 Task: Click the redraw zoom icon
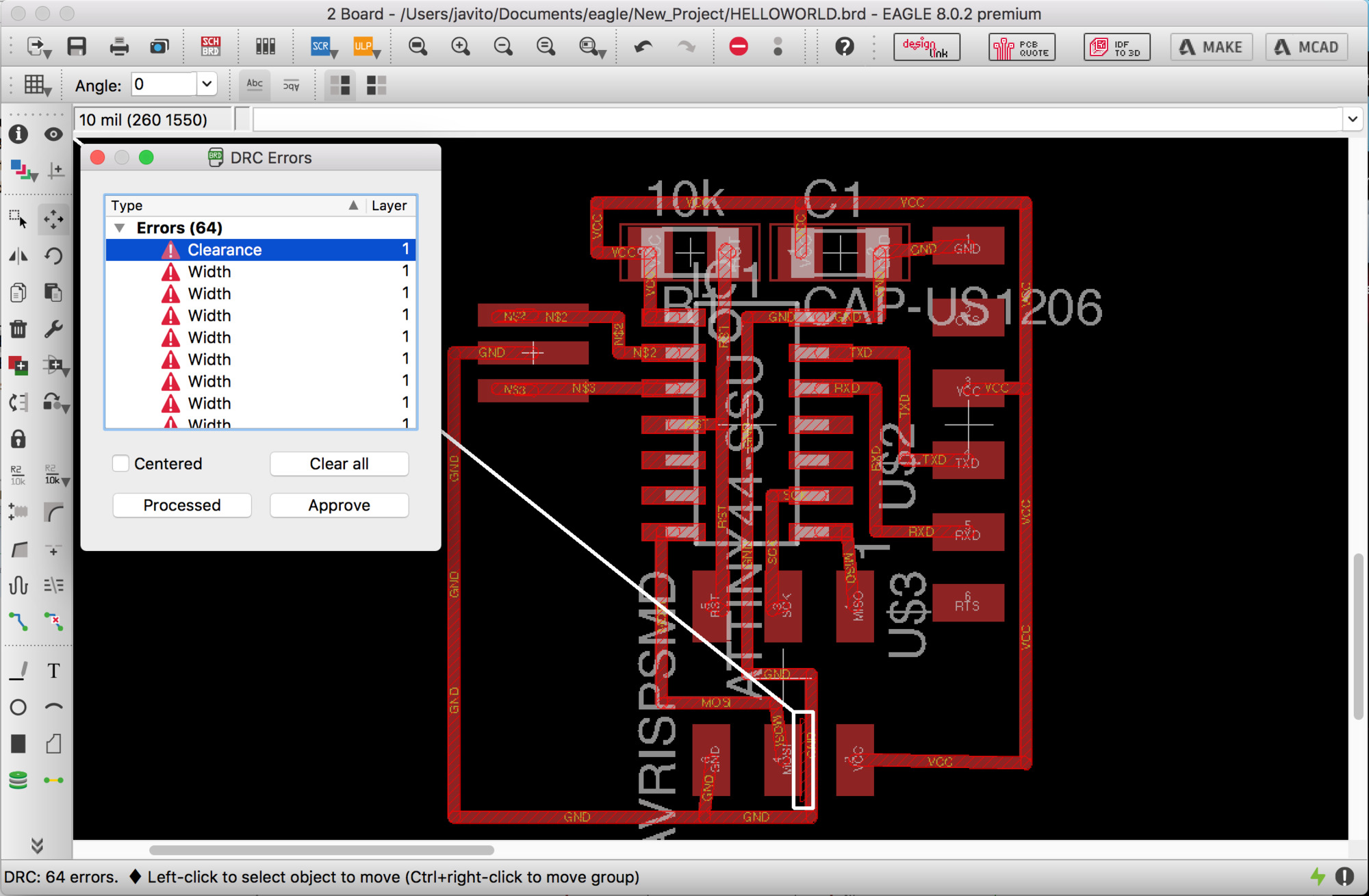pos(546,47)
